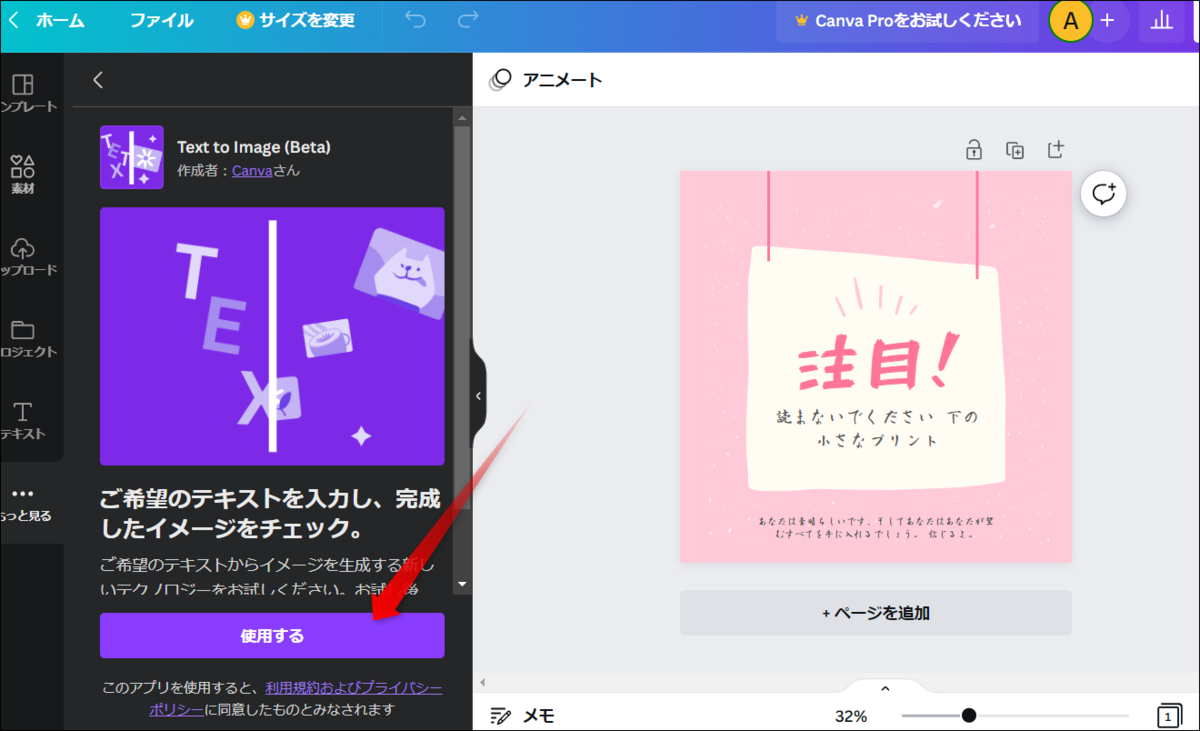Image resolution: width=1200 pixels, height=731 pixels.
Task: Click the 使用する button
Action: point(272,636)
